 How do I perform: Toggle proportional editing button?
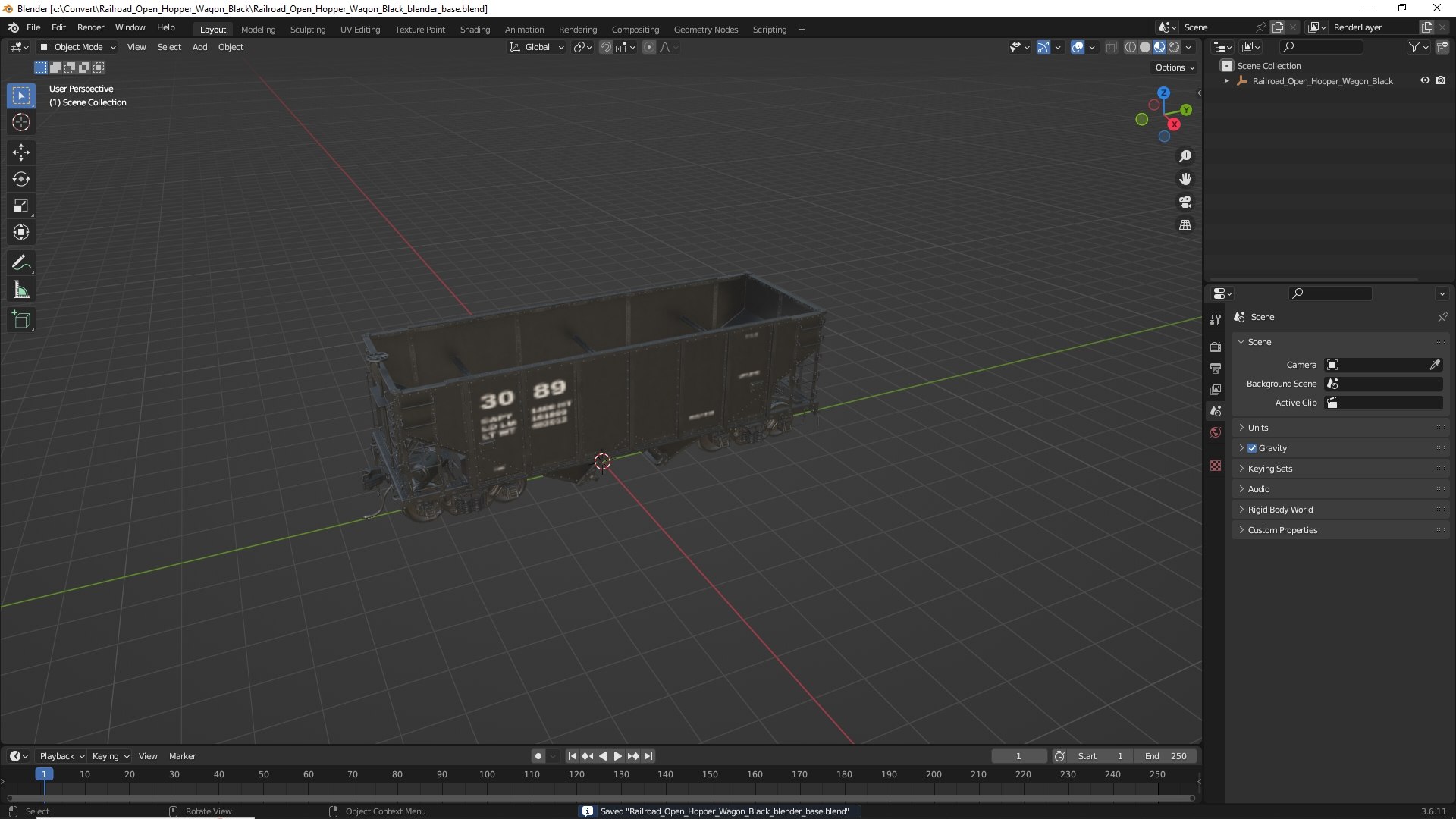649,47
